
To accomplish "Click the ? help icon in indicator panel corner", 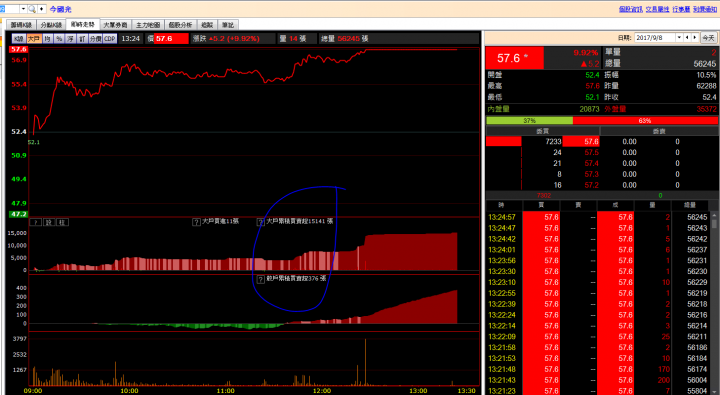I will pos(35,222).
